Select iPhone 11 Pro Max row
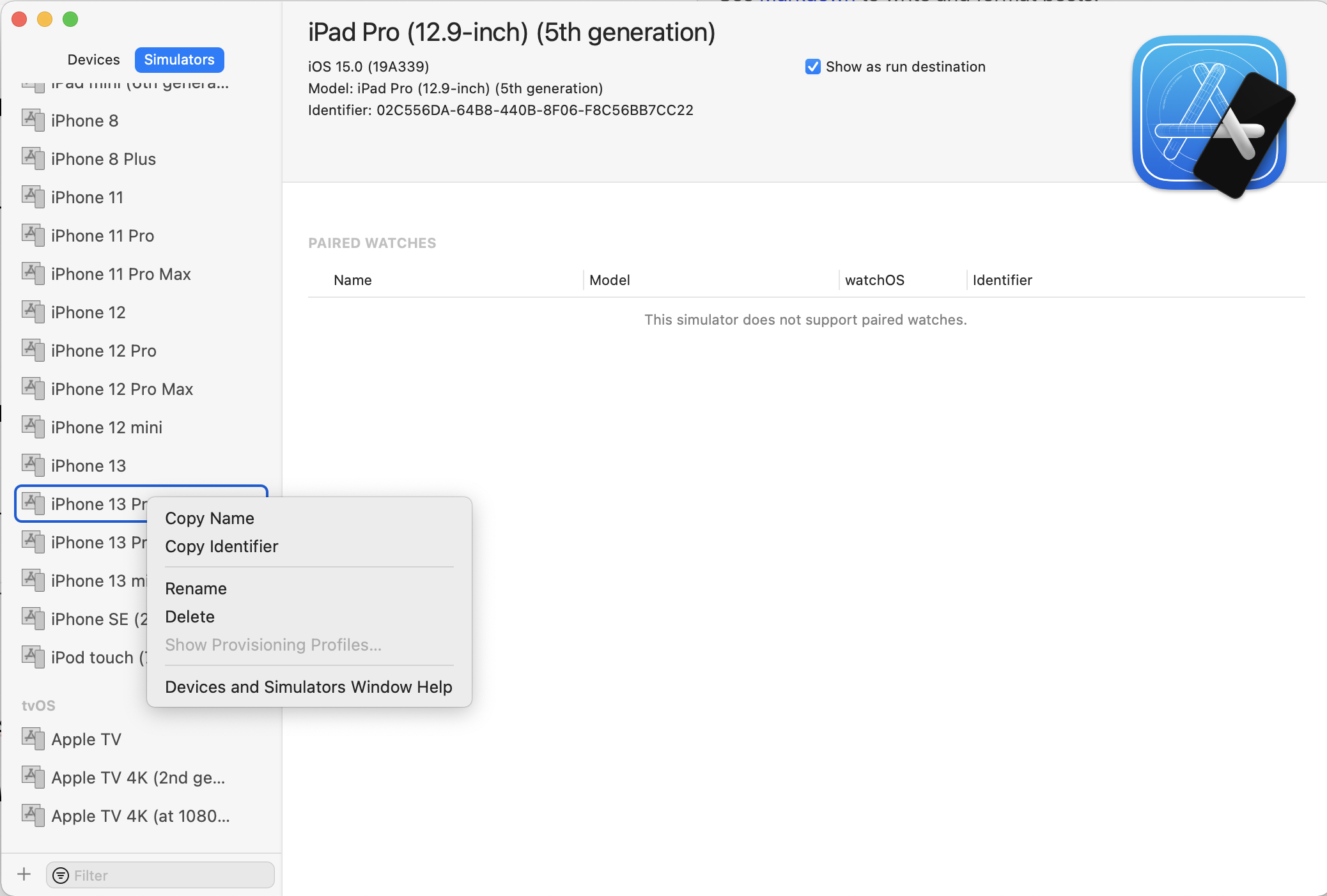Image resolution: width=1327 pixels, height=896 pixels. [x=141, y=274]
